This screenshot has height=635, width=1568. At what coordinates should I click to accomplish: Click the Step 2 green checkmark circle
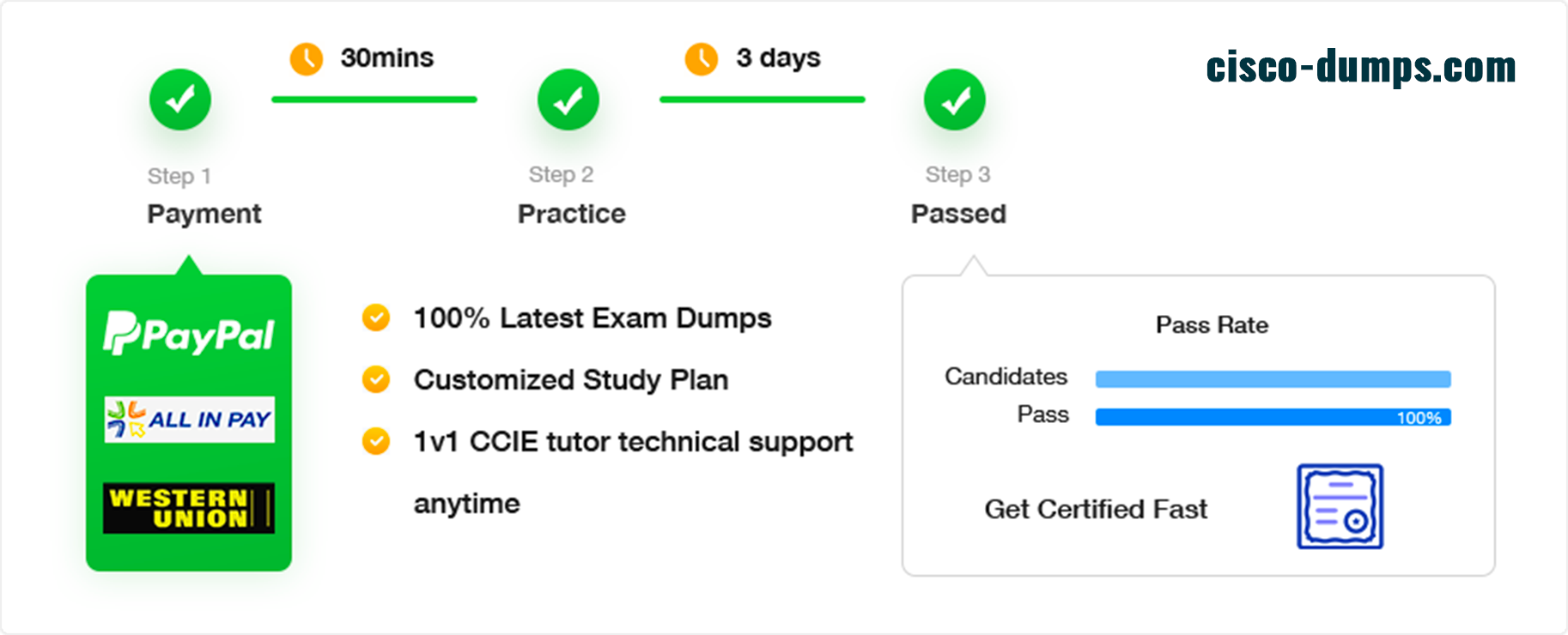coord(568,100)
